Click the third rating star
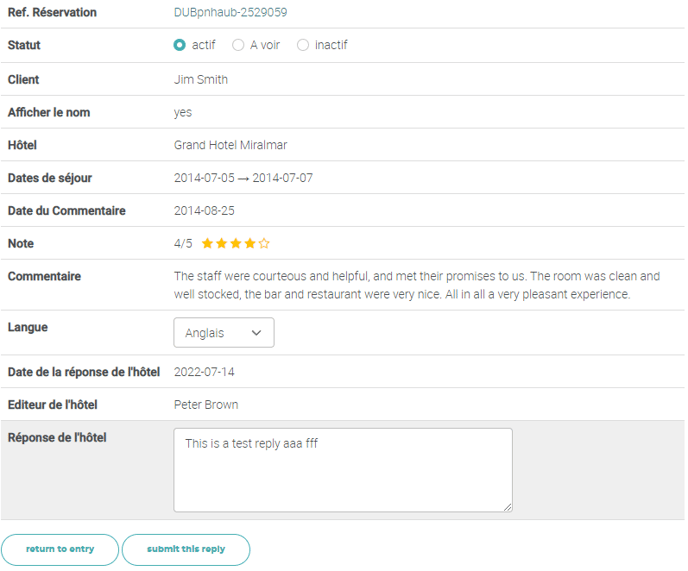Viewport: 688px width, 571px height. pyautogui.click(x=236, y=243)
